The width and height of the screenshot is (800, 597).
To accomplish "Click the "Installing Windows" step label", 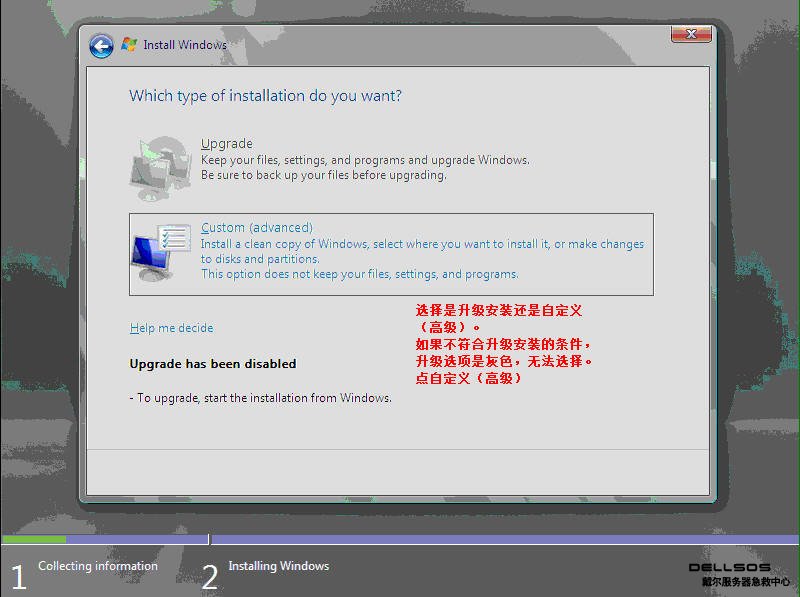I will pyautogui.click(x=279, y=566).
